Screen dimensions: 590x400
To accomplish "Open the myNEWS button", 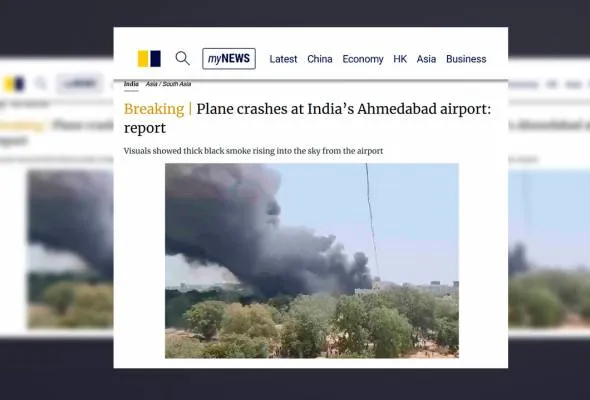I will coord(229,59).
